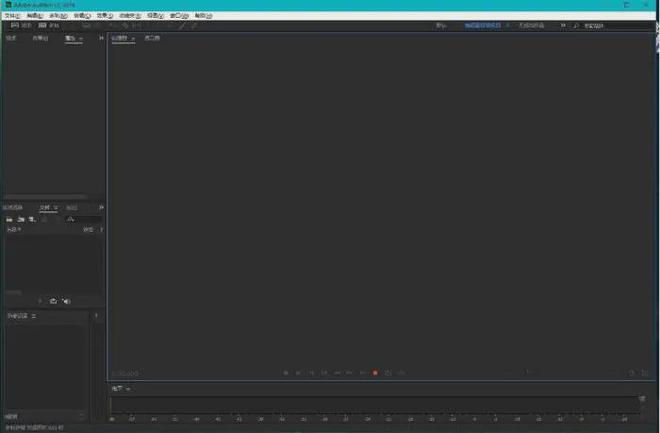Open the 文件 (File) menu

[x=12, y=16]
